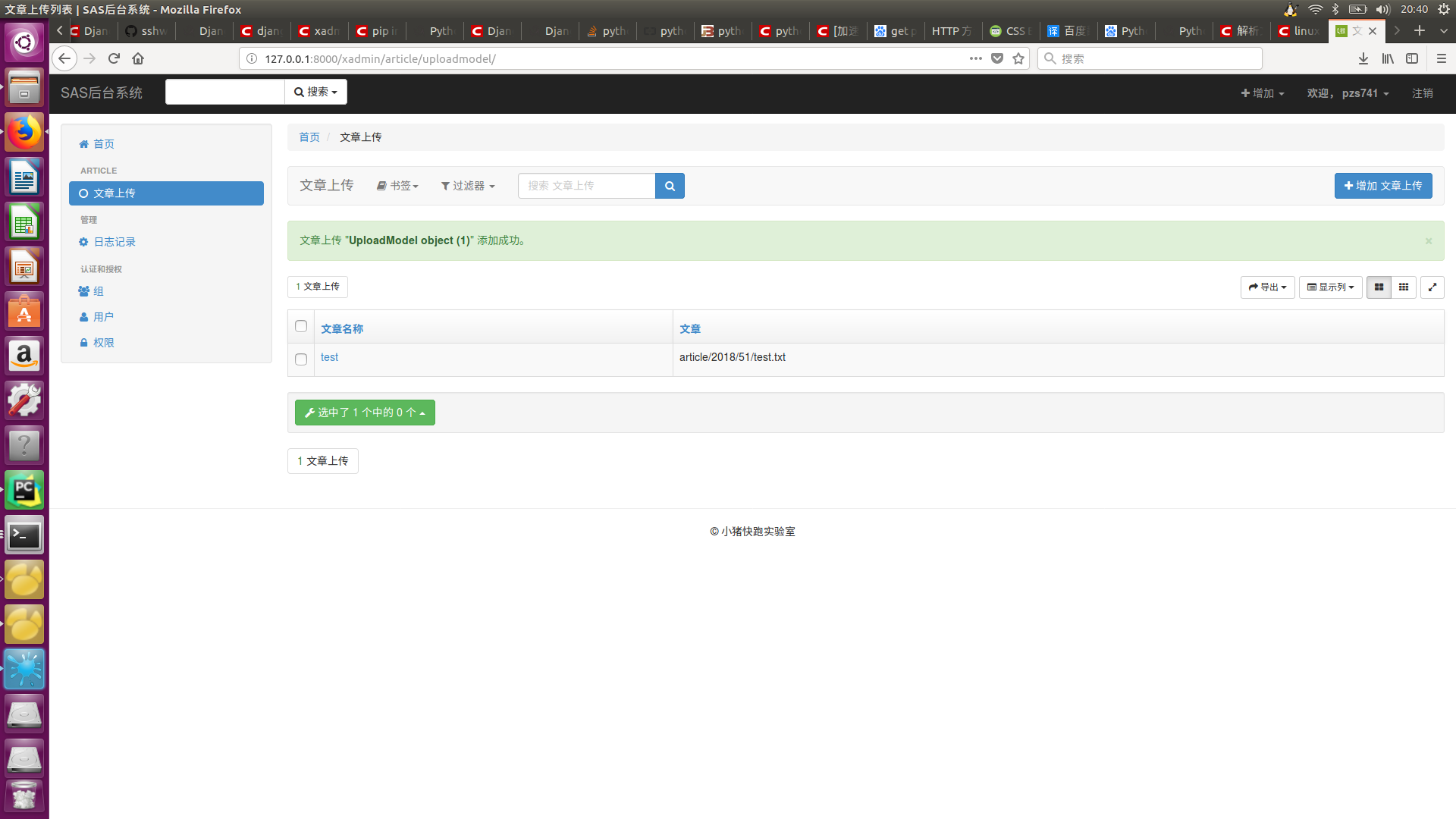Open 日志记录 in the sidebar

click(x=115, y=242)
